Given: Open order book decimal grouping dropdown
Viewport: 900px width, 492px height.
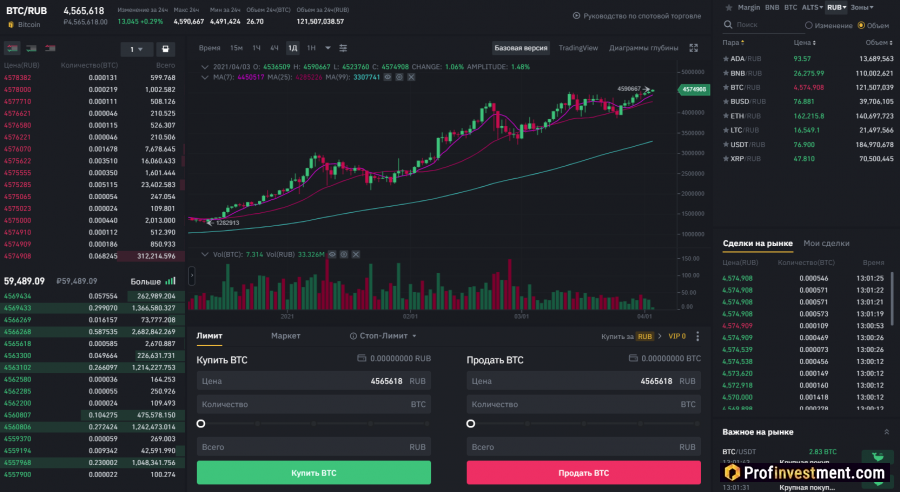Looking at the screenshot, I should tap(137, 49).
